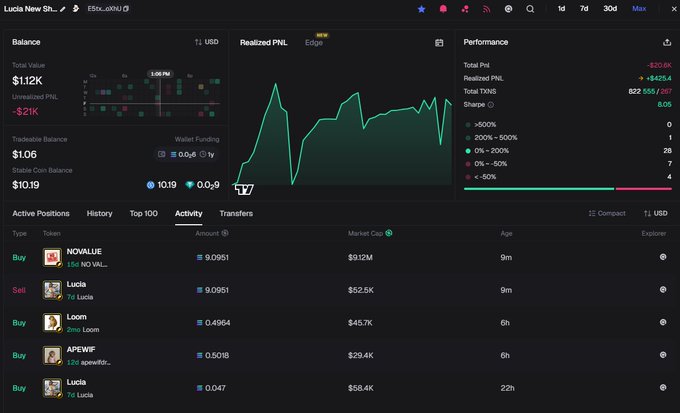Click the Type column header

point(19,233)
